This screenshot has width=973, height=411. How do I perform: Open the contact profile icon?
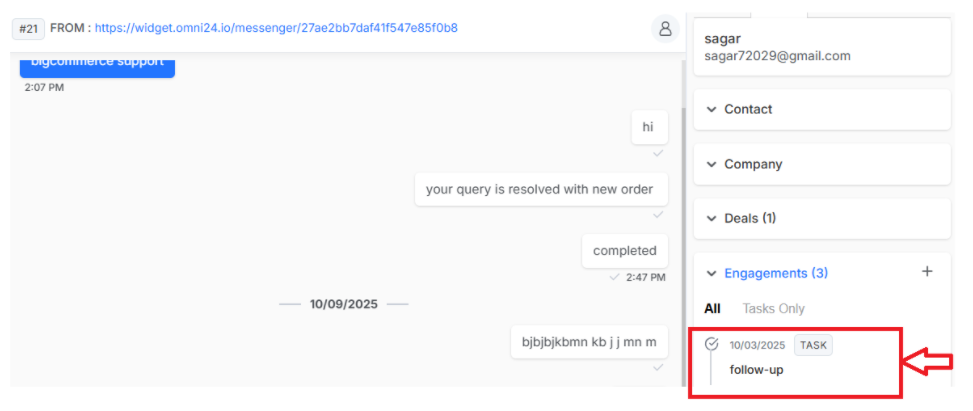(665, 29)
